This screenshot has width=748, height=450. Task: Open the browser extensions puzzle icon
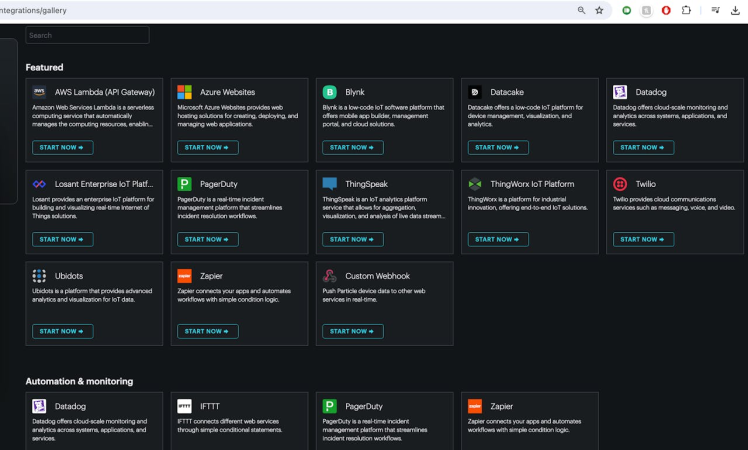[x=687, y=10]
